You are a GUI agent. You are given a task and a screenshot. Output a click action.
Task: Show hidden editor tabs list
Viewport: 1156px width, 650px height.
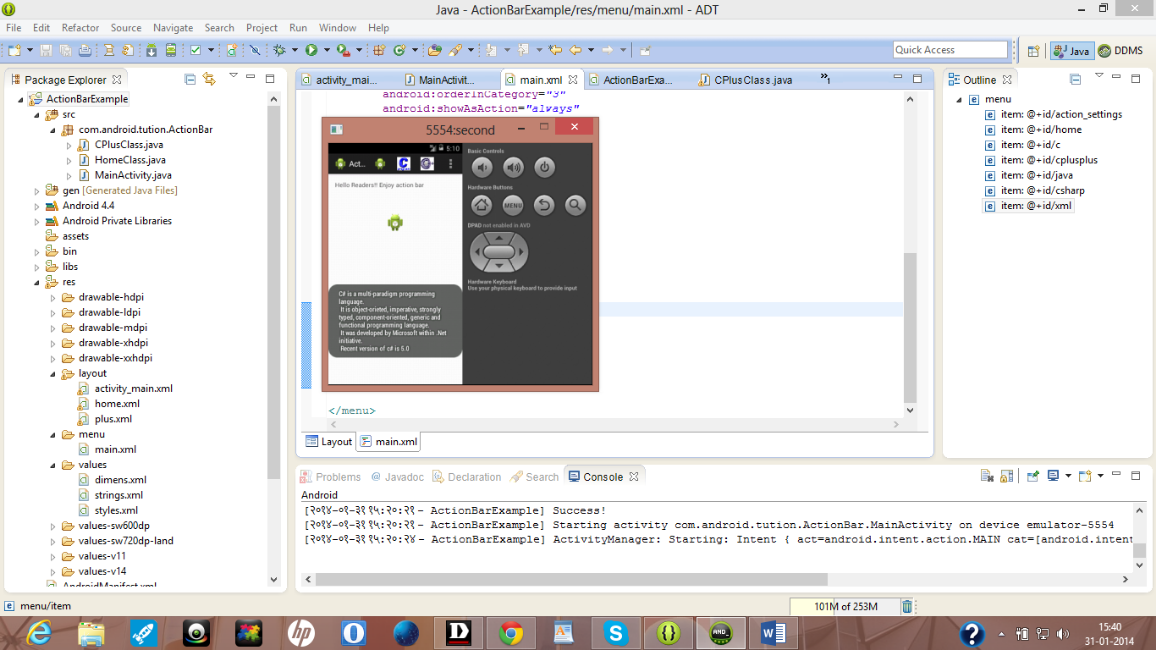click(x=825, y=78)
